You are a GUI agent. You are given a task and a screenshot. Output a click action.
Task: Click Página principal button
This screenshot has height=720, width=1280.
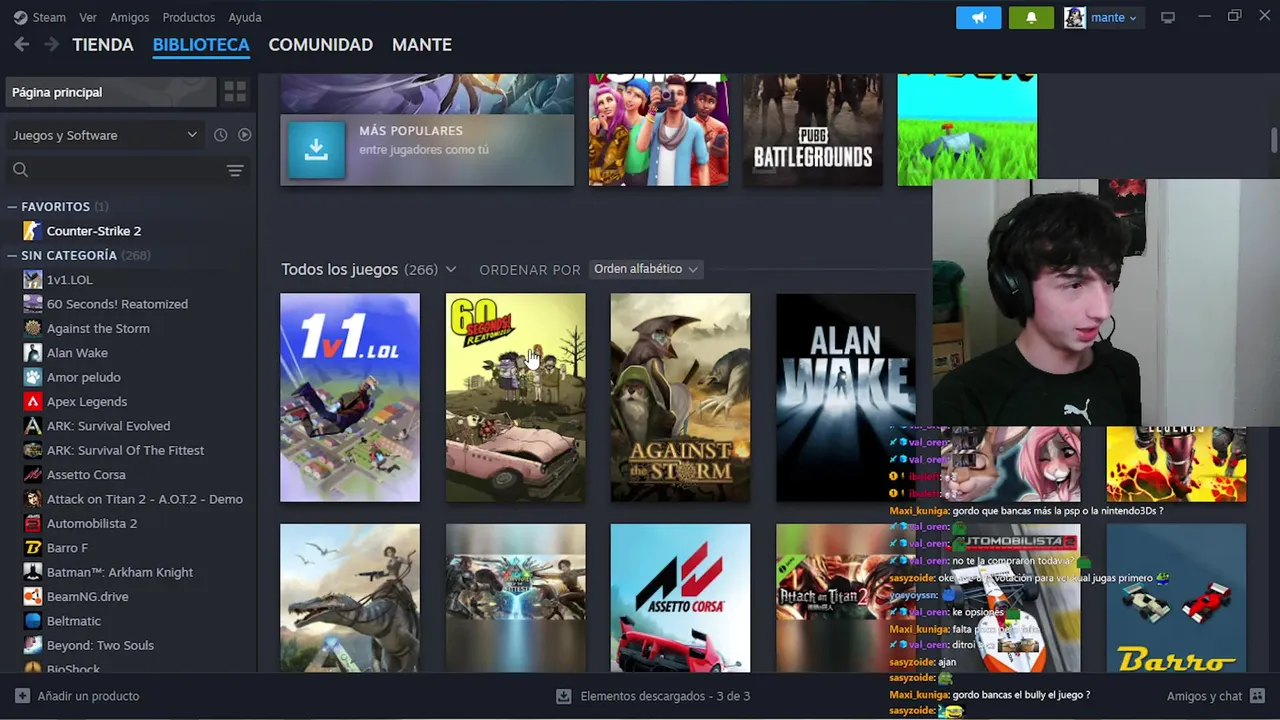(110, 92)
